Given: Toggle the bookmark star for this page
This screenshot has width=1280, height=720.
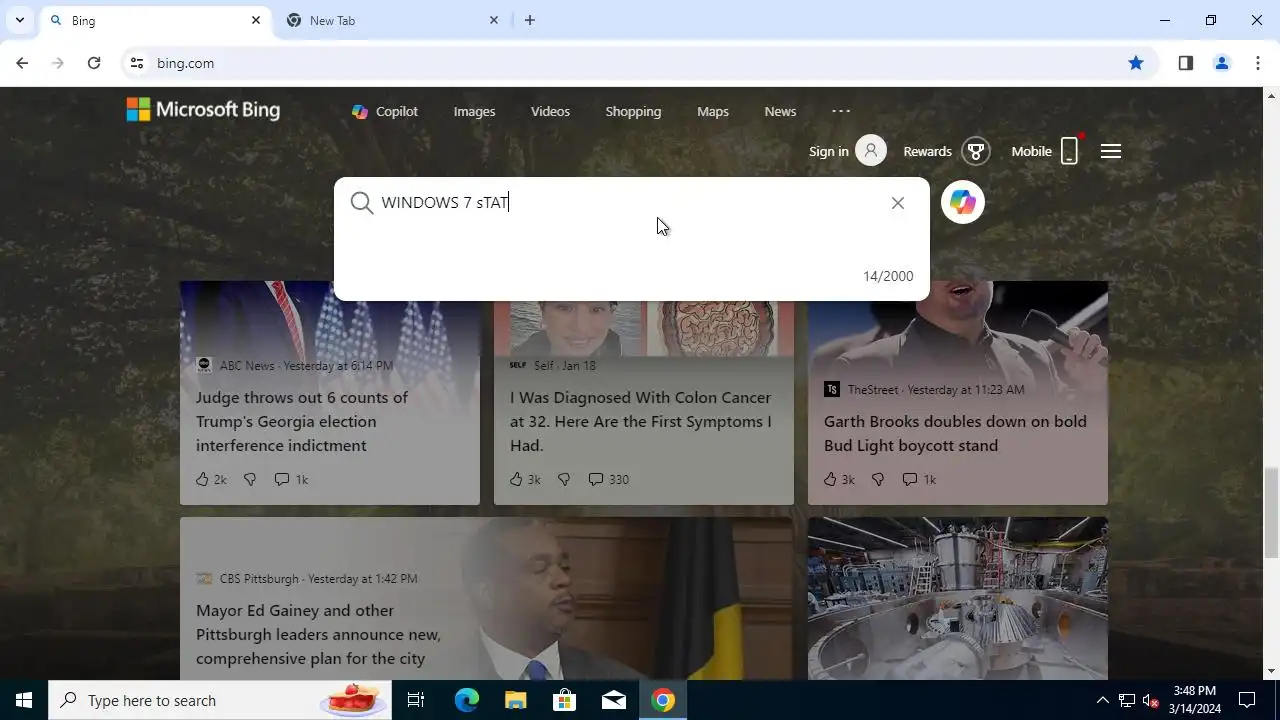Looking at the screenshot, I should coord(1136,63).
